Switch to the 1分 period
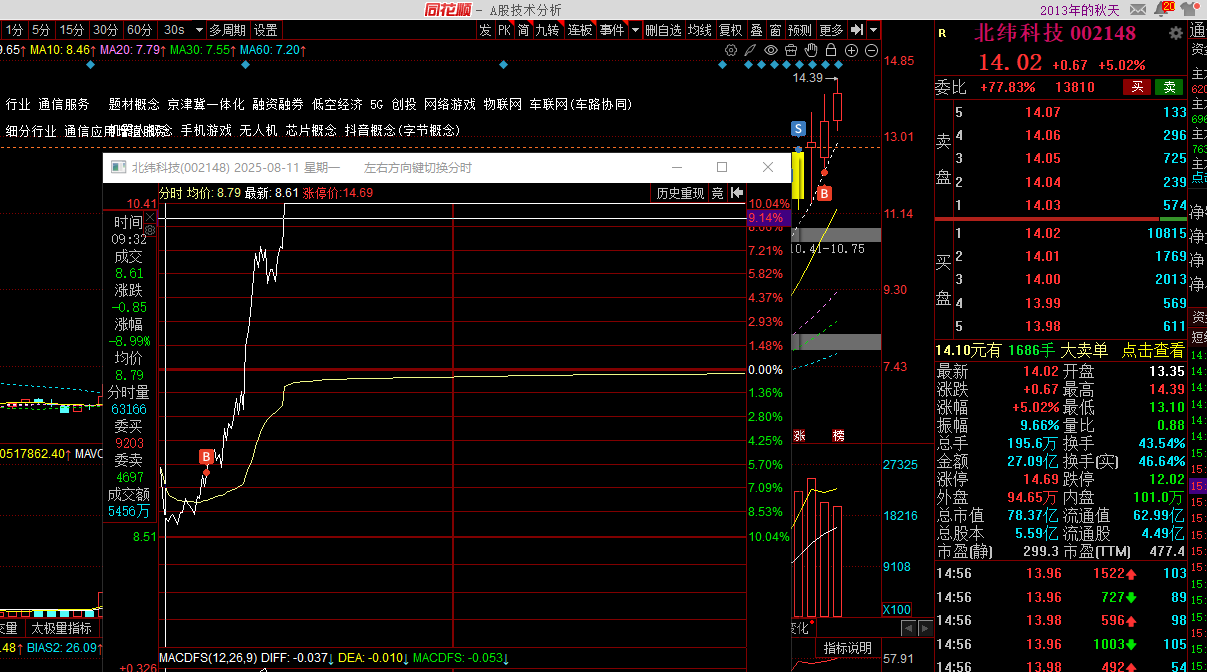The height and width of the screenshot is (672, 1207). (x=14, y=30)
